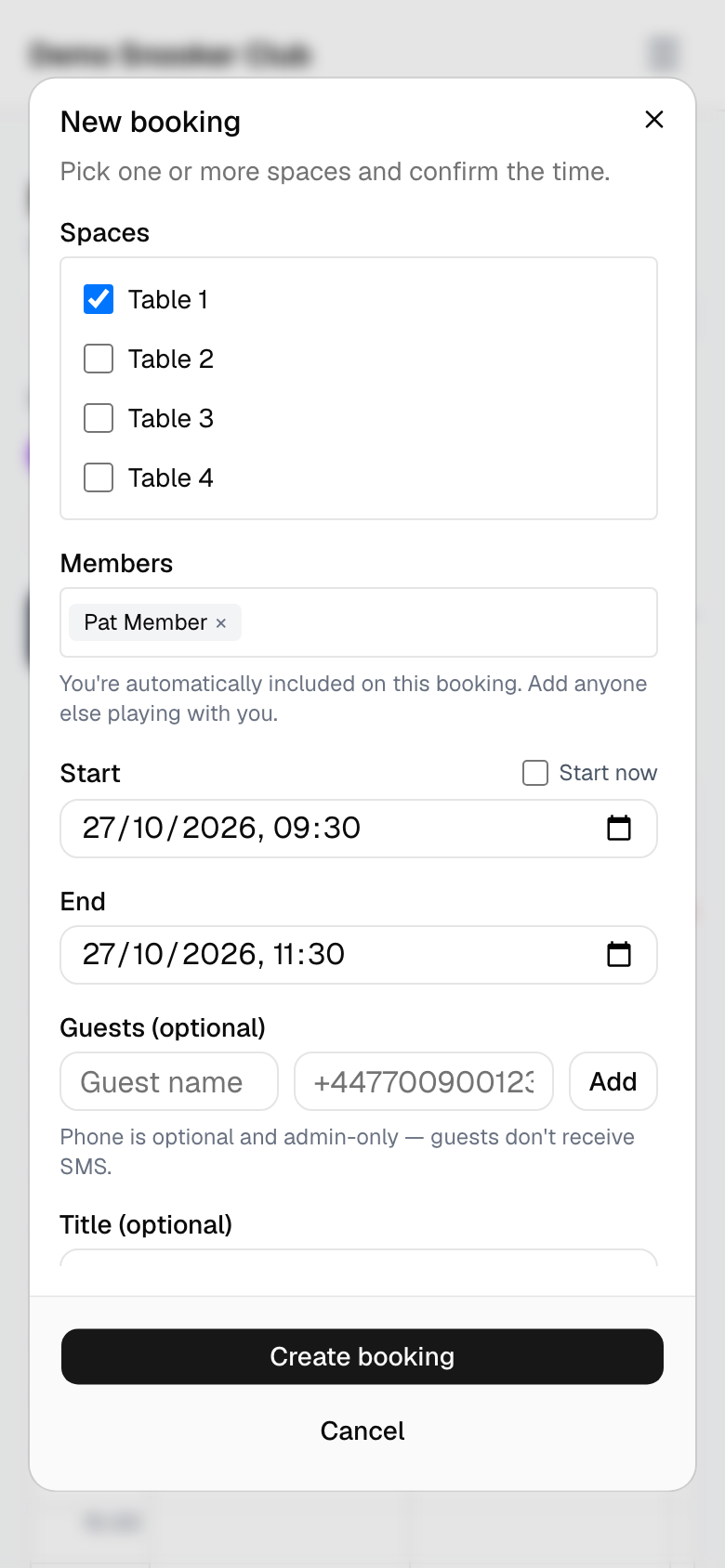Screen dimensions: 725x1568
Task: Click the Table 4 label
Action: pos(171,477)
